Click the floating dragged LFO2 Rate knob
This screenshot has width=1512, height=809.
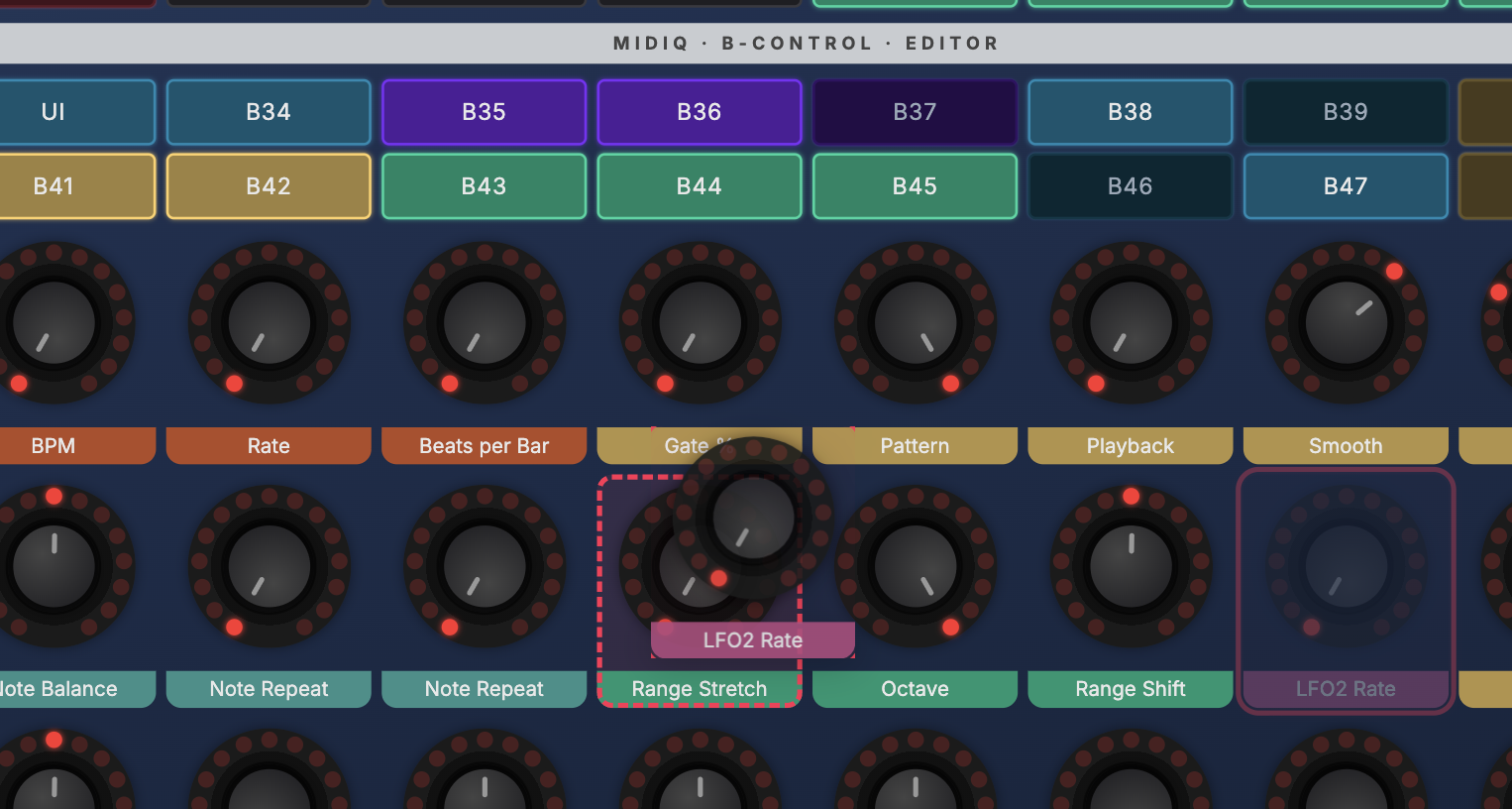(753, 518)
